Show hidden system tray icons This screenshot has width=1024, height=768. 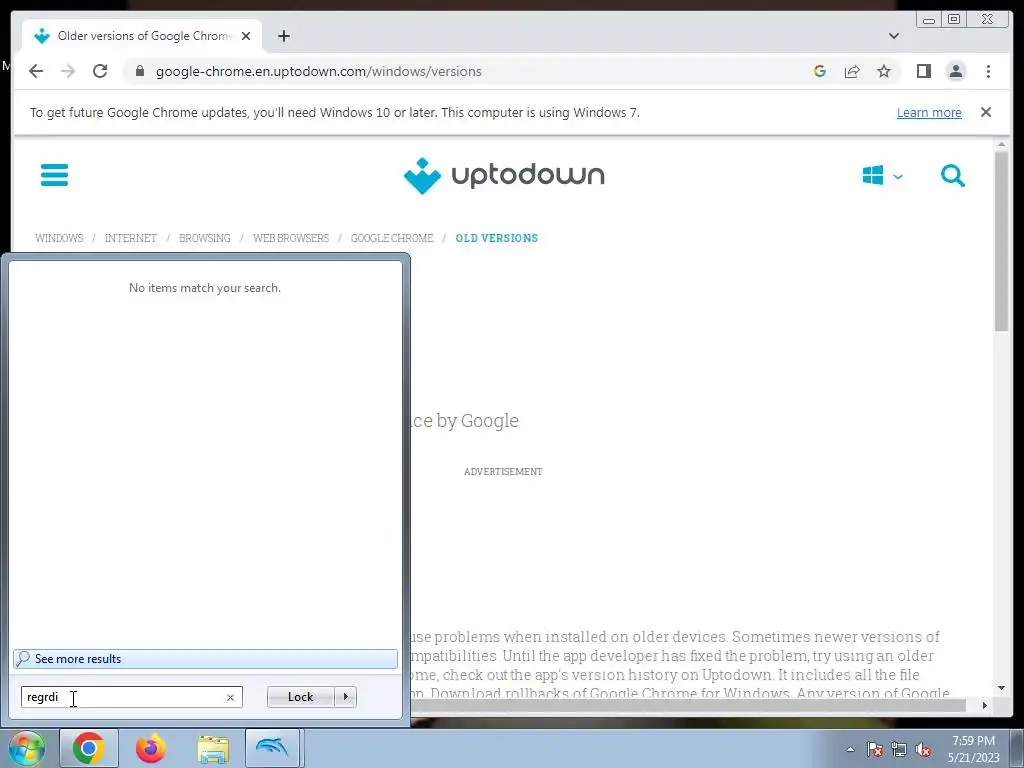[850, 749]
